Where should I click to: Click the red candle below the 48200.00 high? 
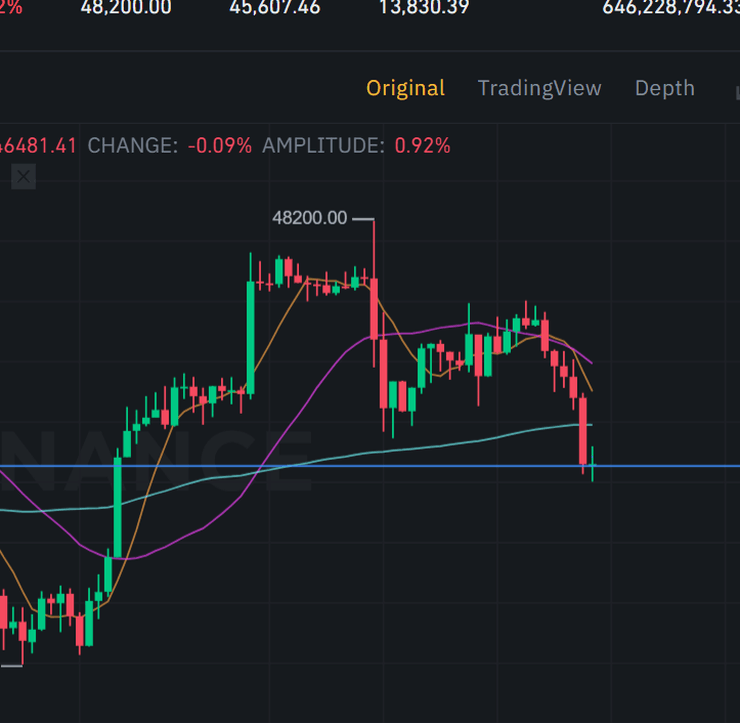click(374, 310)
